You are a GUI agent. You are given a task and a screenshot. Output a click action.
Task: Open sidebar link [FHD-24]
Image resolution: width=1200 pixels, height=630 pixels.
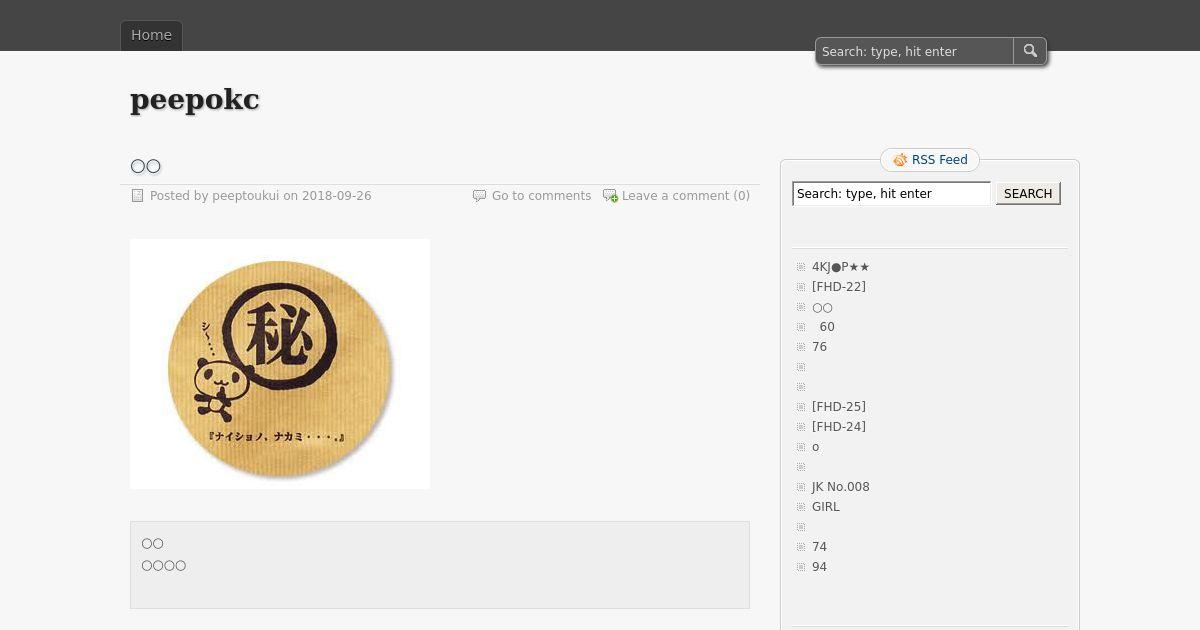(x=839, y=427)
